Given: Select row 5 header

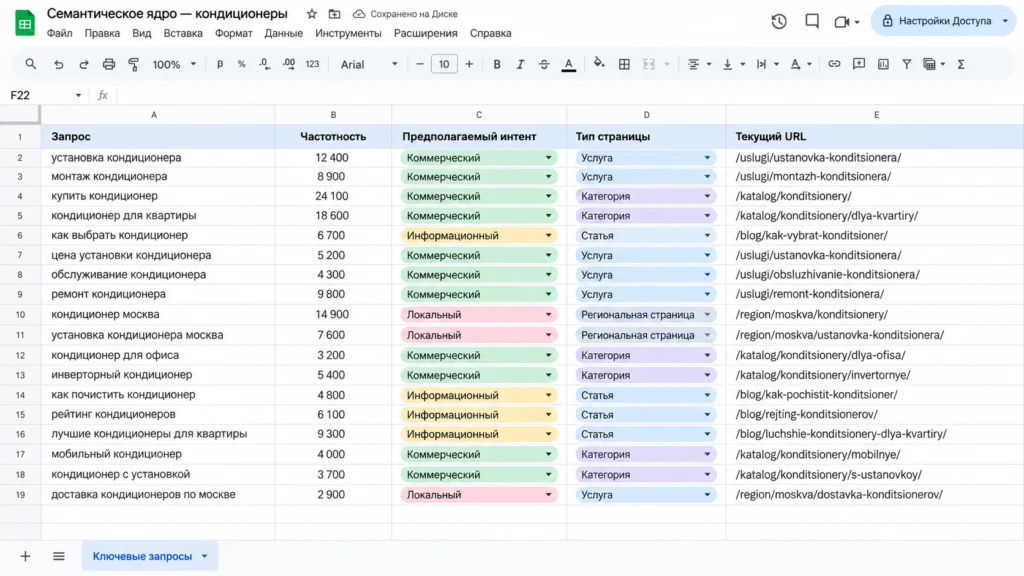Looking at the screenshot, I should (x=20, y=216).
